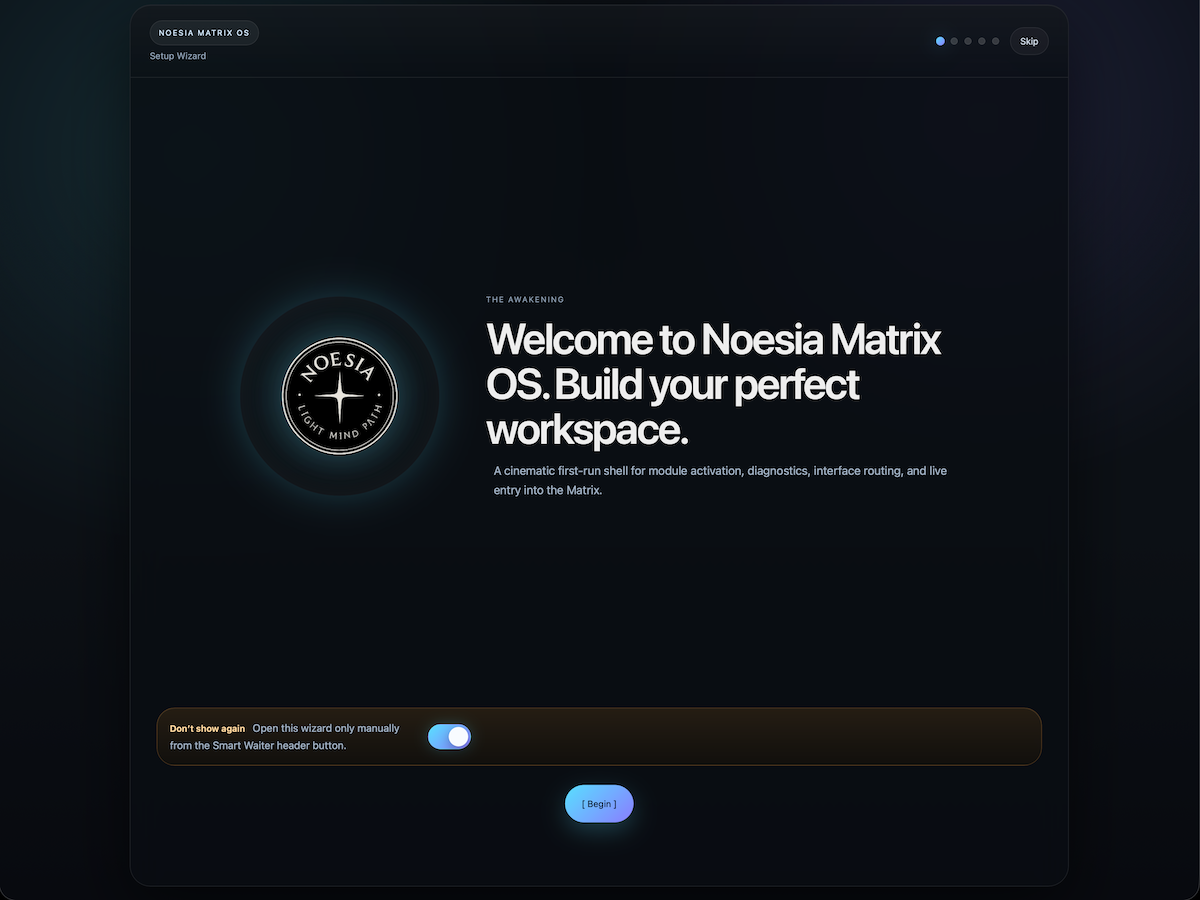The image size is (1200, 900).
Task: Click the blue knob of the toggle switch
Action: [x=459, y=736]
